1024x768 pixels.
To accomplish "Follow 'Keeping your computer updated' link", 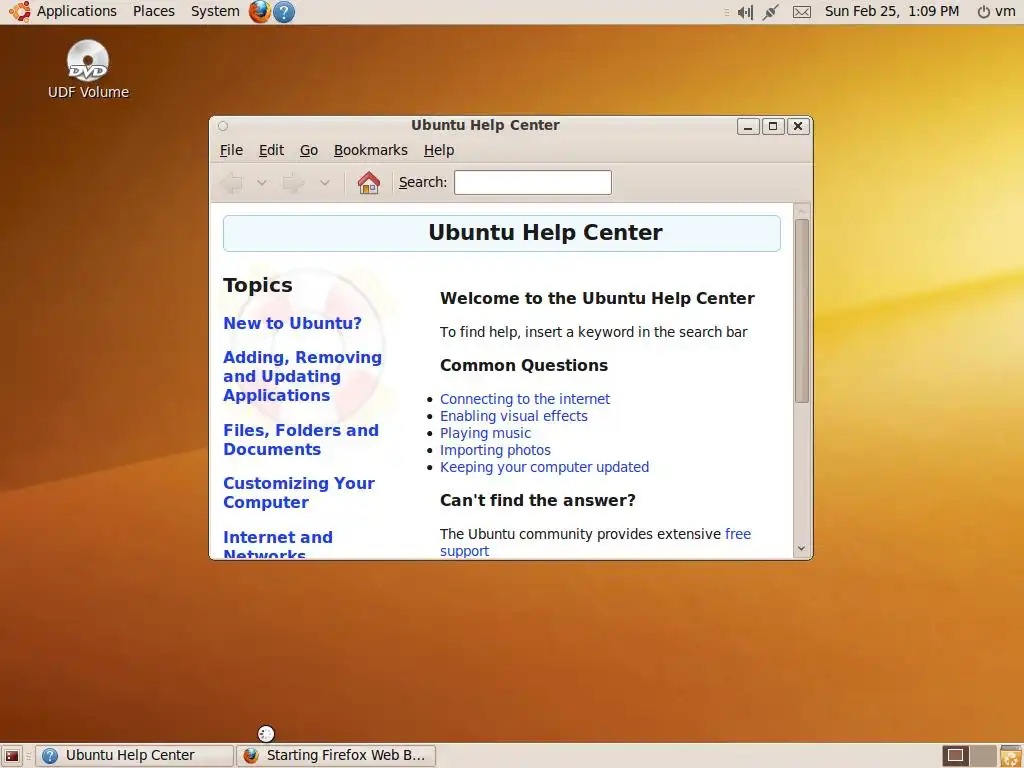I will [x=544, y=467].
